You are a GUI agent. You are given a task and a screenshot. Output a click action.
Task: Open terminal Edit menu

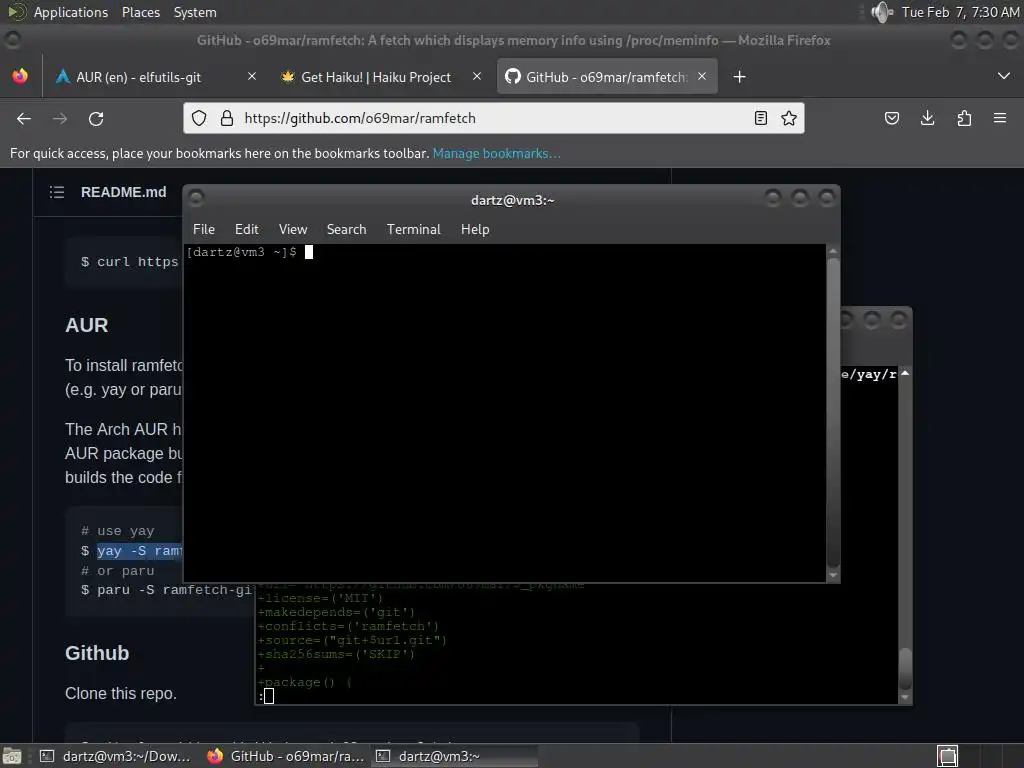(247, 229)
